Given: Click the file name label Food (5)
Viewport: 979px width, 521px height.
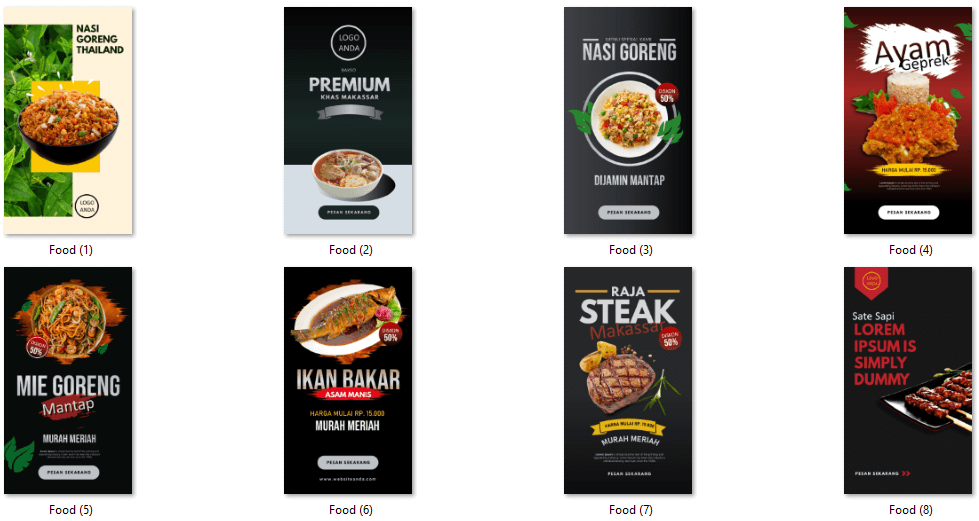Looking at the screenshot, I should (x=71, y=510).
